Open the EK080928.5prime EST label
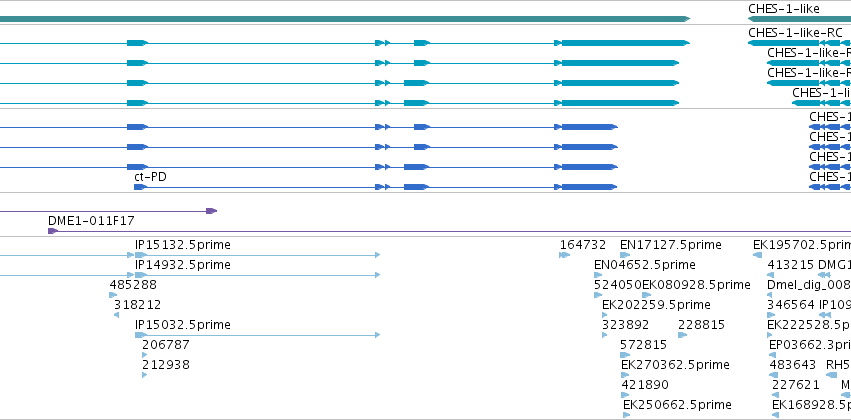The height and width of the screenshot is (420, 851). click(x=696, y=284)
